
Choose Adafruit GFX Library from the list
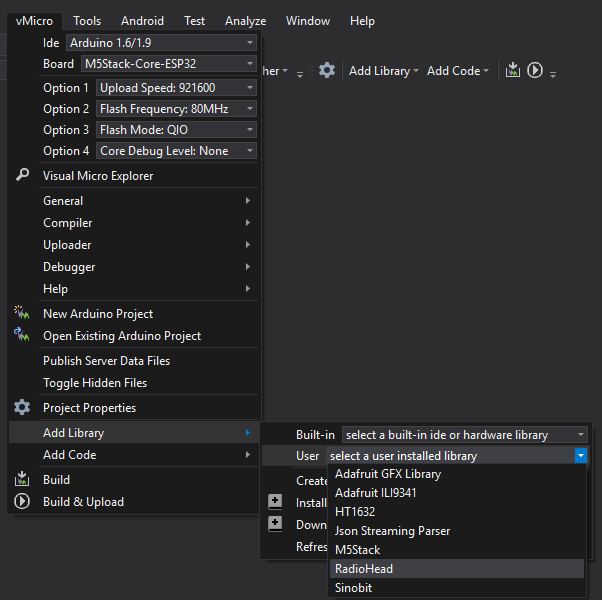tap(388, 474)
